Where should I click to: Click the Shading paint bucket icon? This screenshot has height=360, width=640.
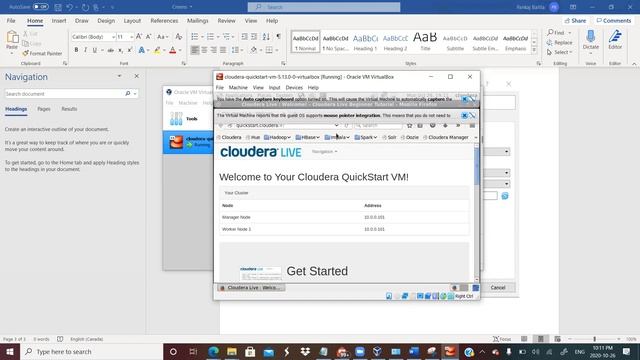(x=253, y=50)
